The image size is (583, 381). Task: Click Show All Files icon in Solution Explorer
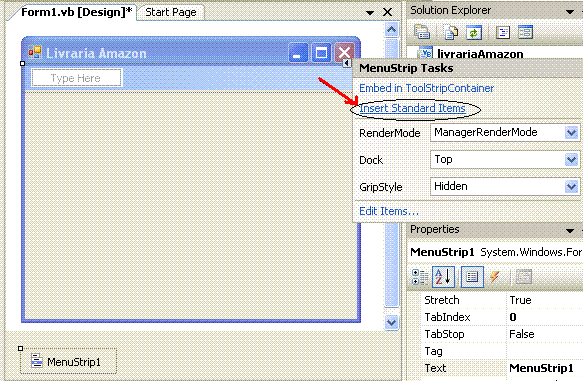451,33
